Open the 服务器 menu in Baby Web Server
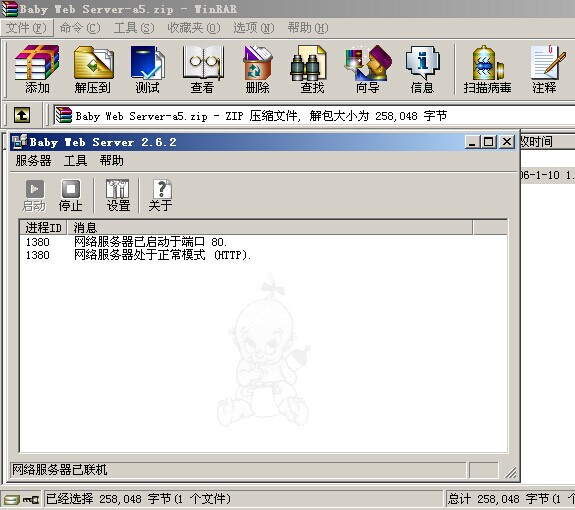 [x=33, y=161]
